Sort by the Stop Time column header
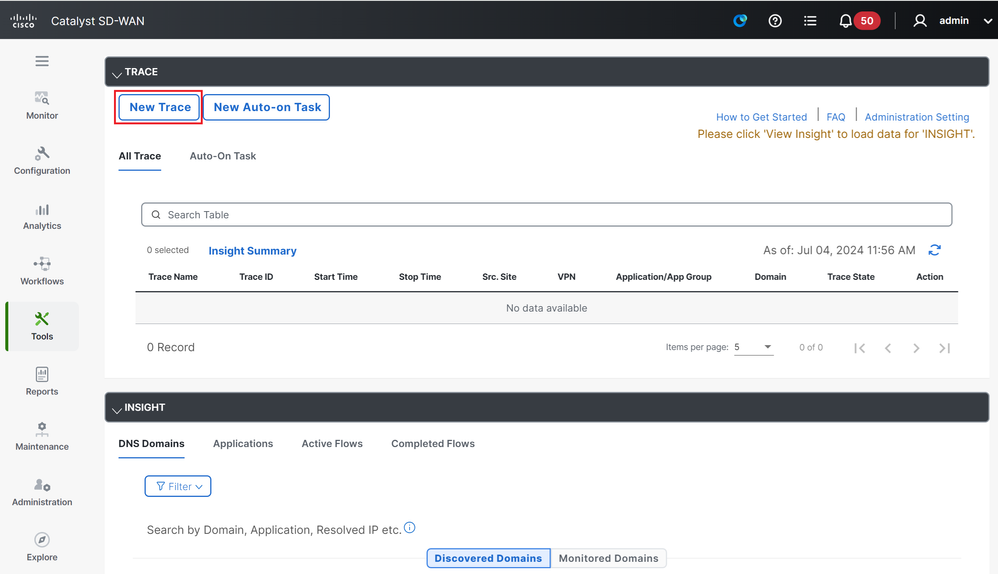The height and width of the screenshot is (574, 998). point(420,277)
